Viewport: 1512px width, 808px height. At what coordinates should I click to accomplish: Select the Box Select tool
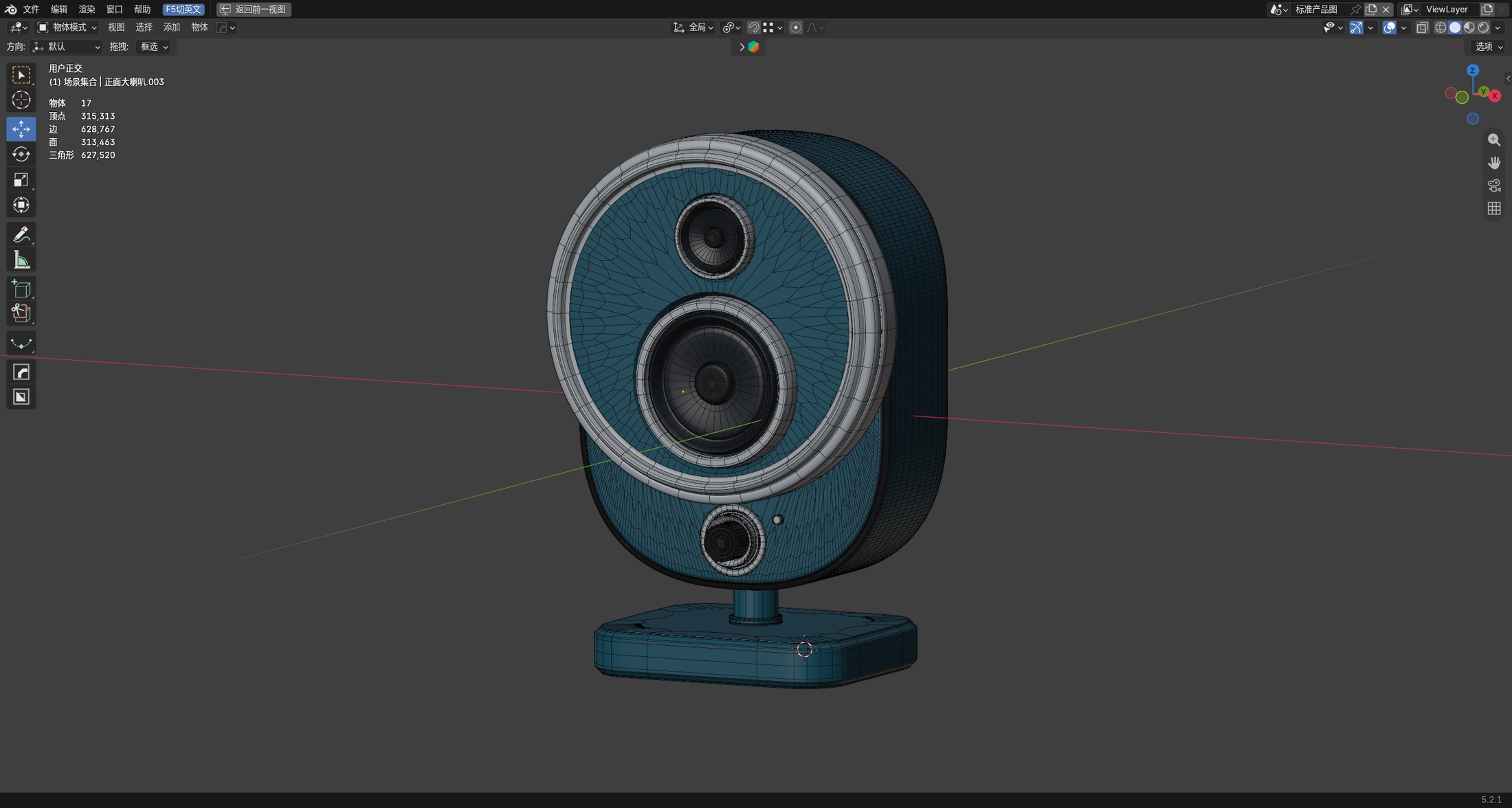tap(21, 75)
